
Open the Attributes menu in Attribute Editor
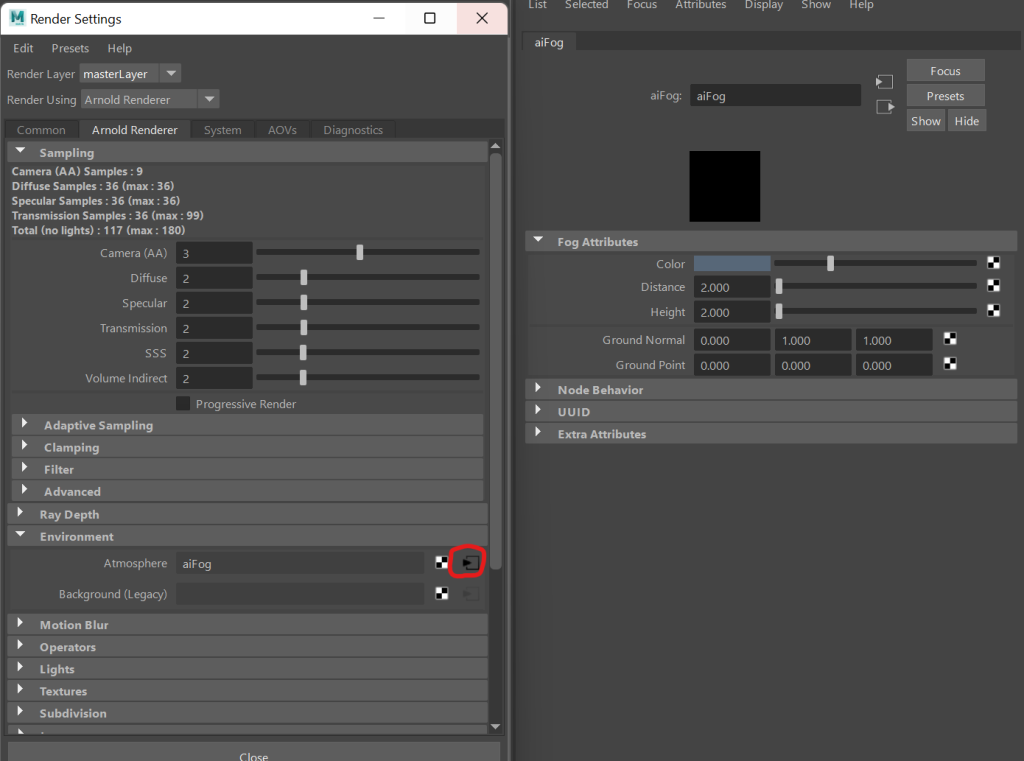(700, 5)
